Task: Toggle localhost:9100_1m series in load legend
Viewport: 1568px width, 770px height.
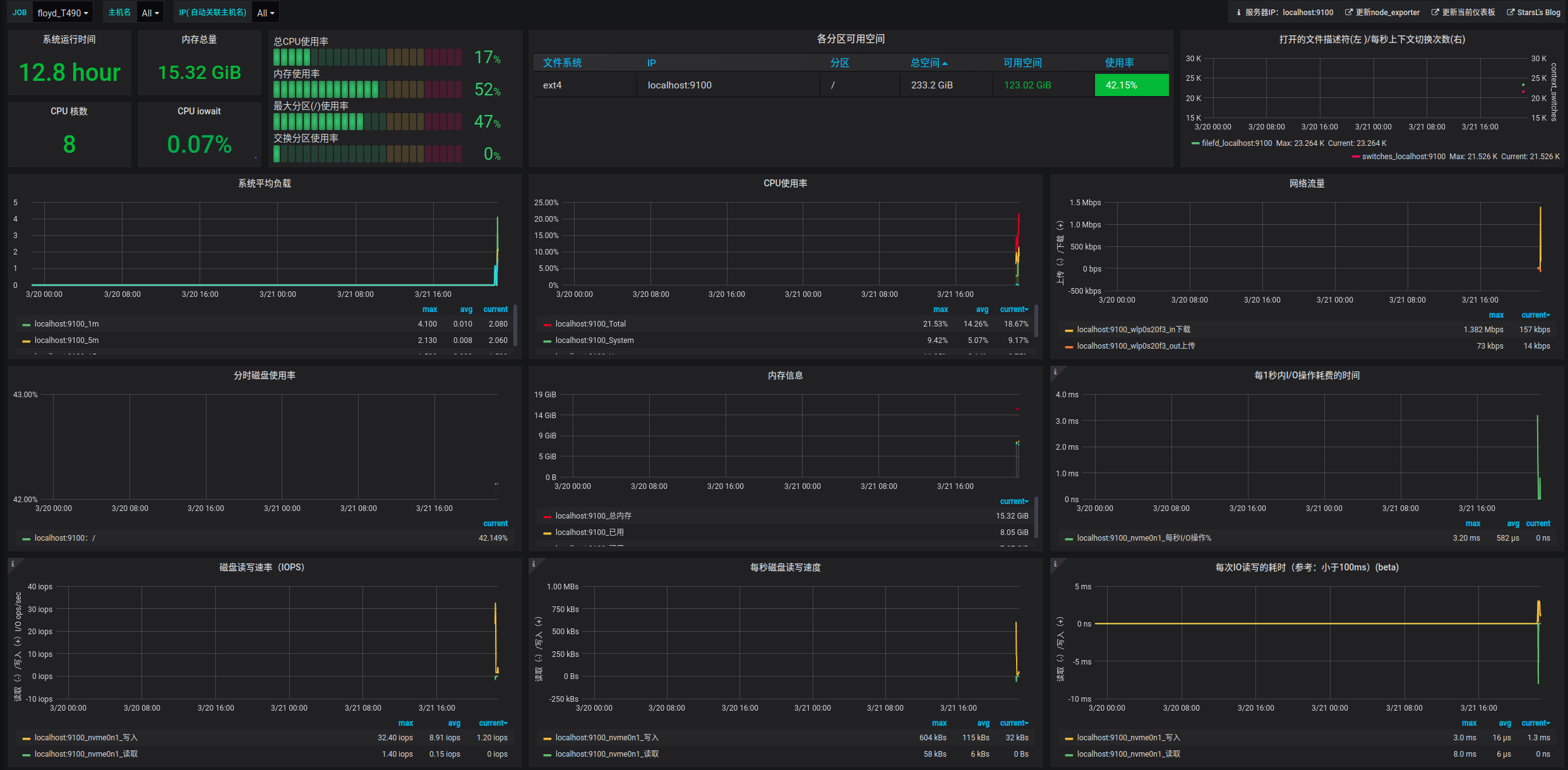Action: coord(66,324)
